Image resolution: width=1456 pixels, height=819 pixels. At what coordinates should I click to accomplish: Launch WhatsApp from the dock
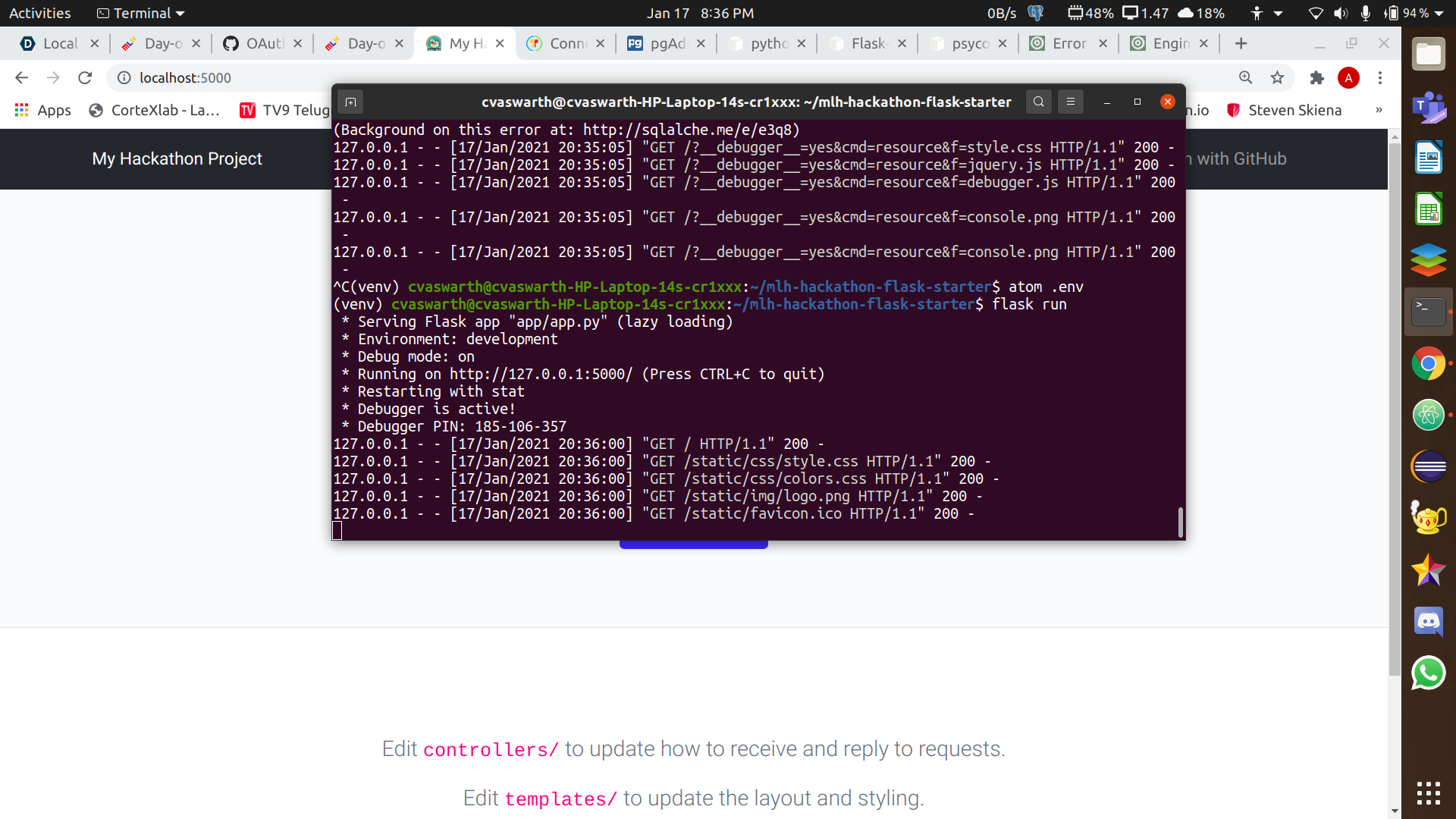point(1428,673)
